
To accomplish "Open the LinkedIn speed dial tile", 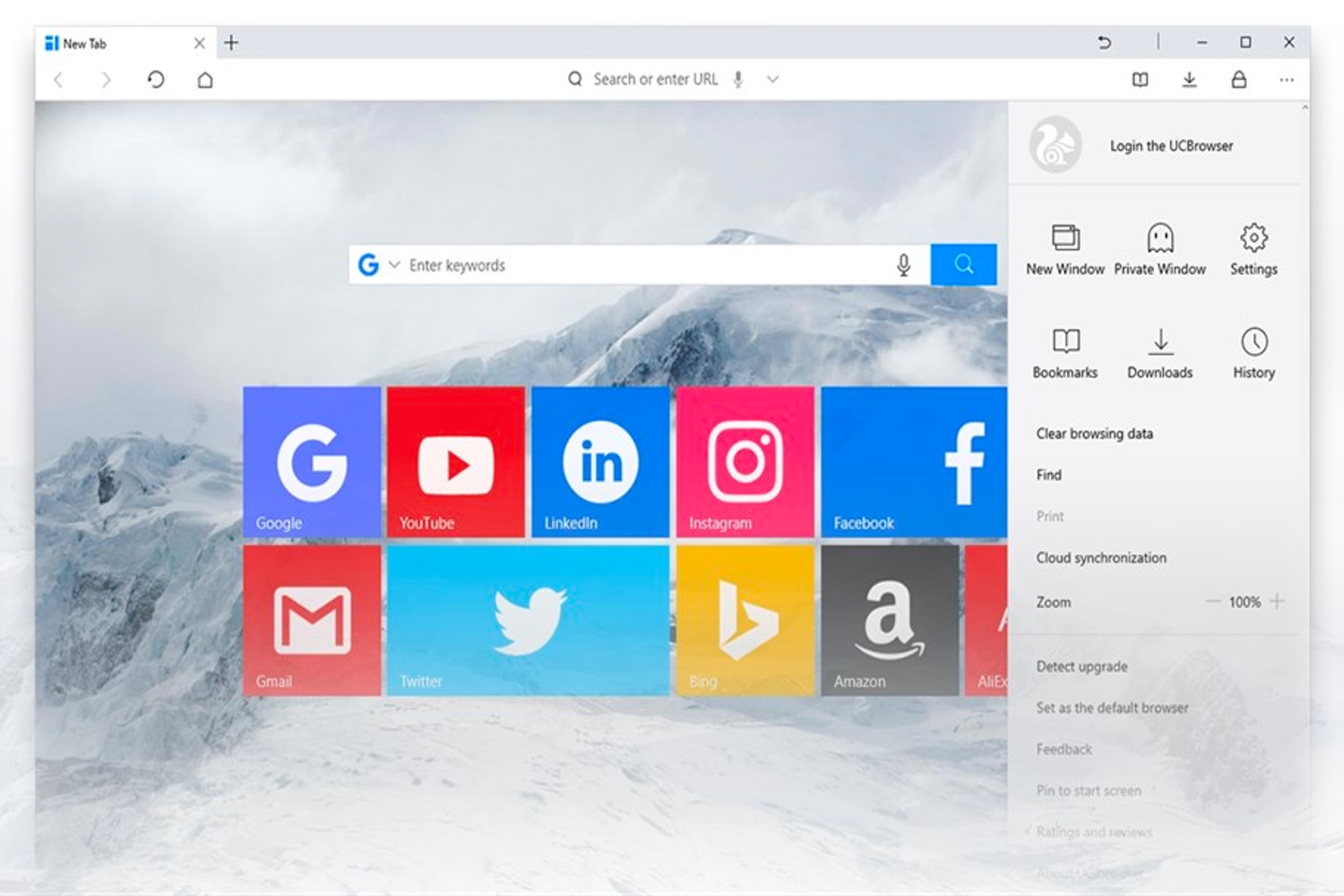I will pyautogui.click(x=600, y=462).
